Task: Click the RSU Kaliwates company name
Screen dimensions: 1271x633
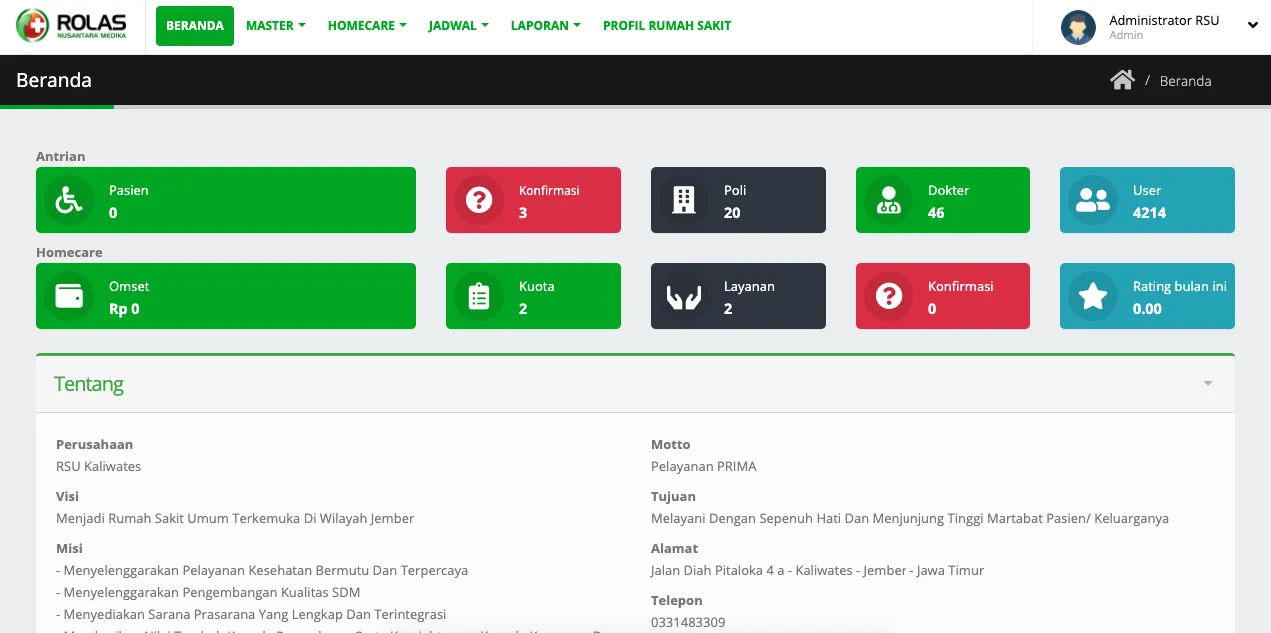Action: [x=98, y=466]
